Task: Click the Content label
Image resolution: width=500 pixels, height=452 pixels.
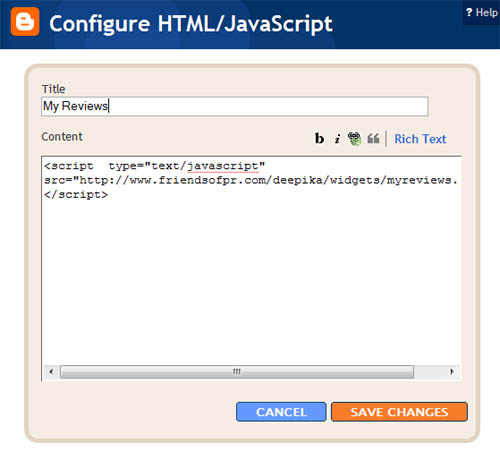Action: click(x=62, y=137)
